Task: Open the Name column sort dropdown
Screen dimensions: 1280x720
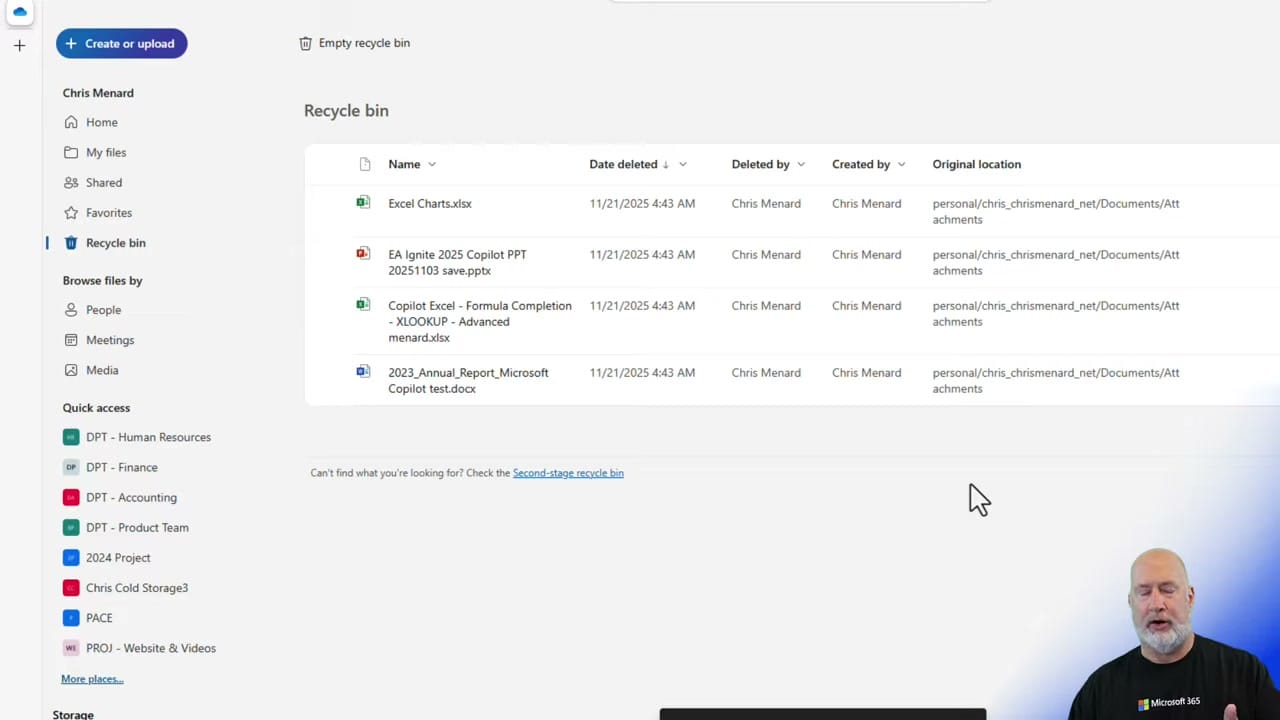Action: 431,164
